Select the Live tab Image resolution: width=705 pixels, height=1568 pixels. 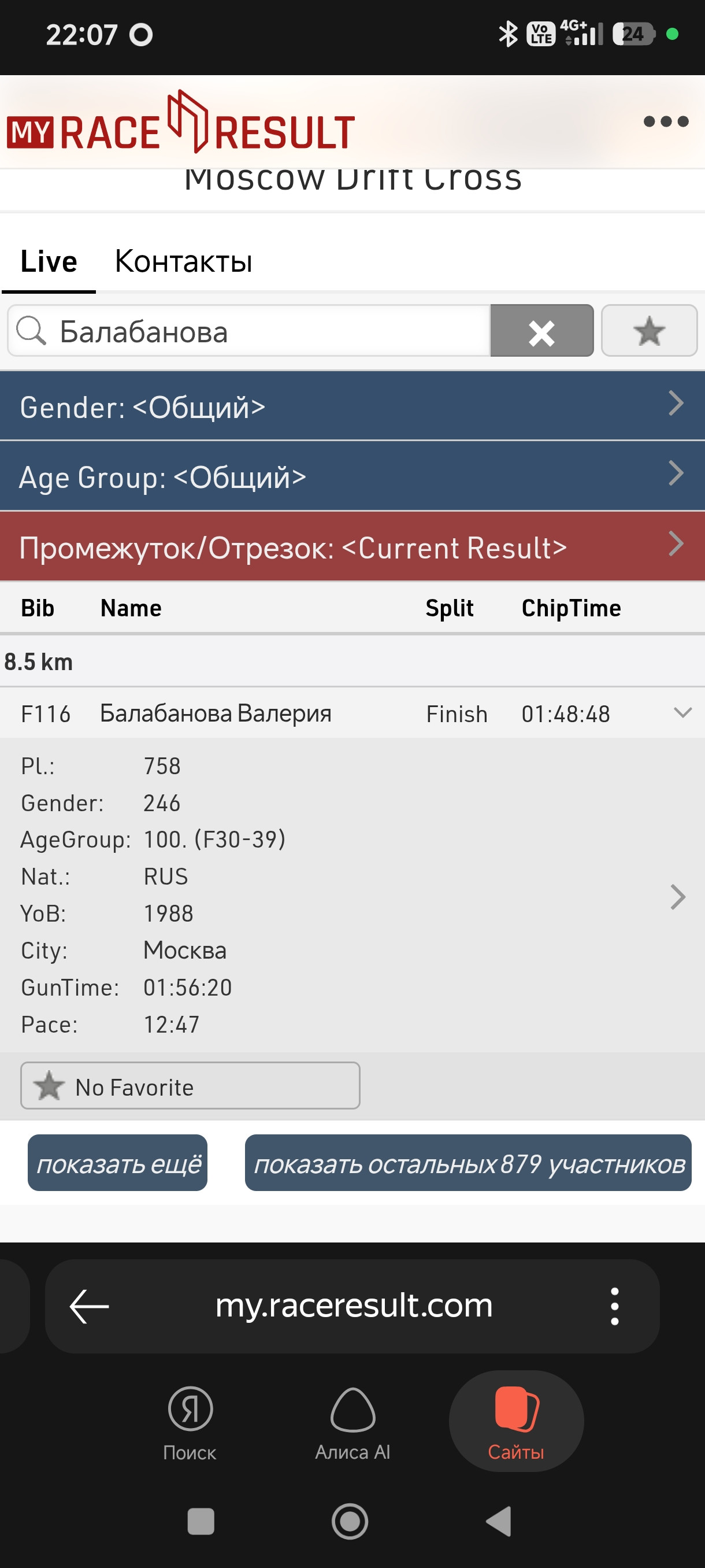coord(49,261)
